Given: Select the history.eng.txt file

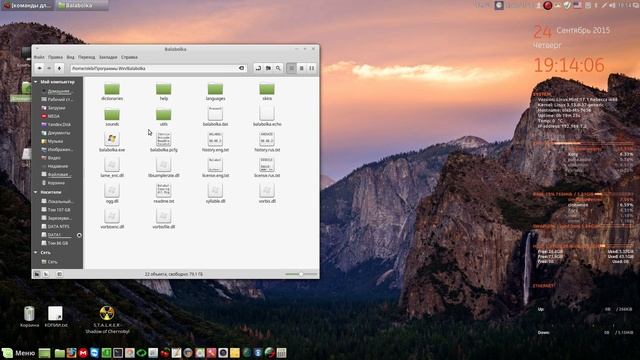Looking at the screenshot, I should [x=216, y=142].
